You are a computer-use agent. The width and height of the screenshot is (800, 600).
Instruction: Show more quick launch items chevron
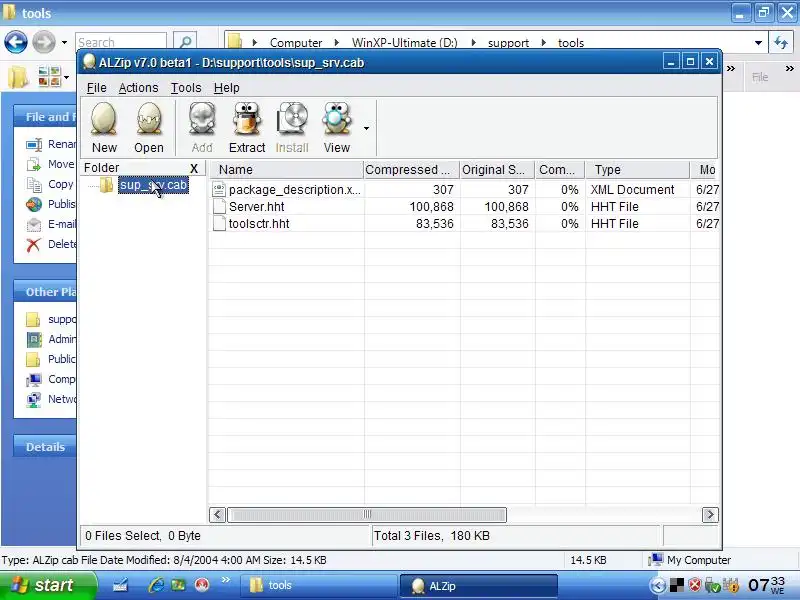(226, 580)
